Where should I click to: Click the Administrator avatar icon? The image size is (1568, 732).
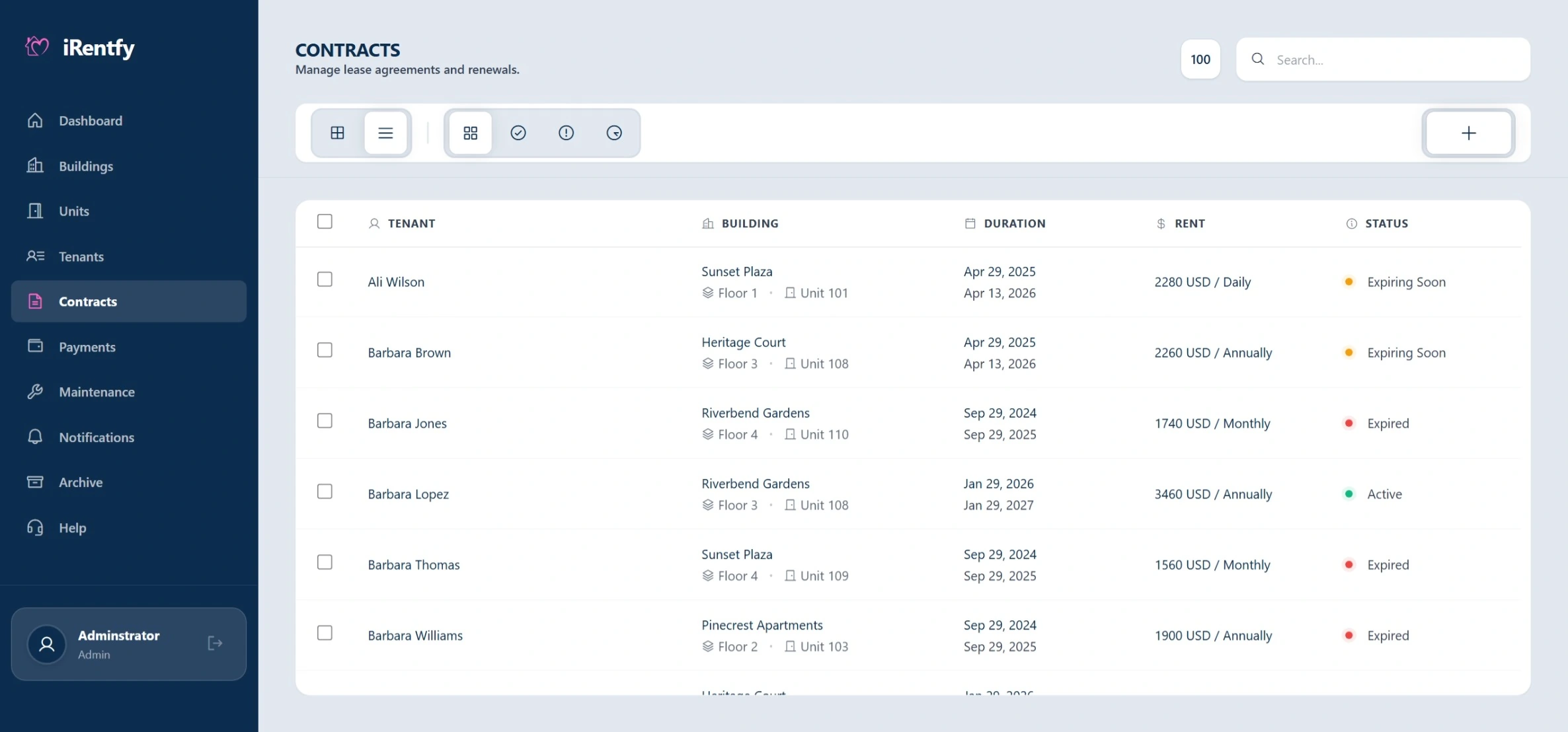(x=47, y=644)
